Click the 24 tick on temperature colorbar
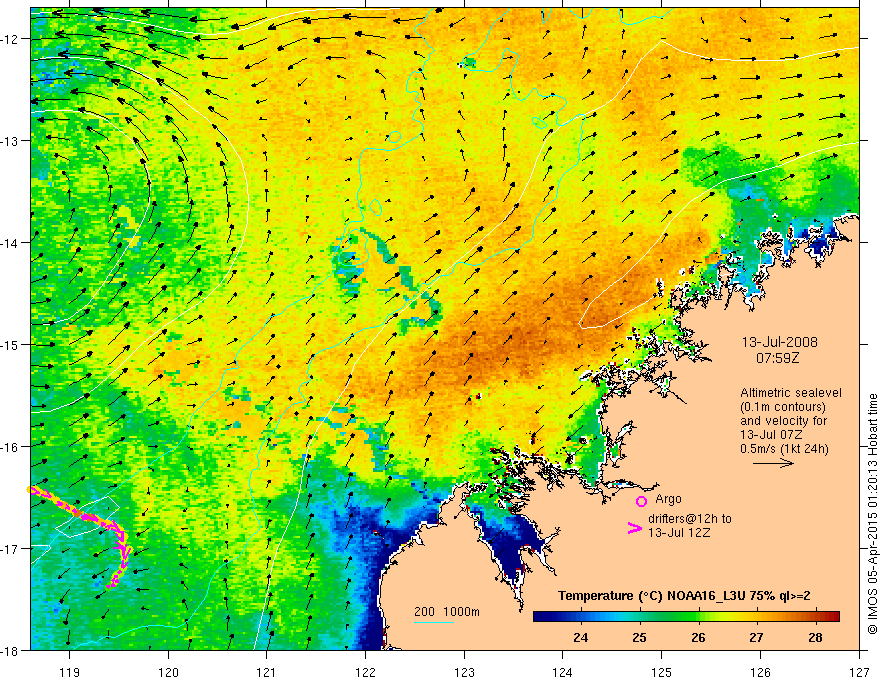 [x=580, y=638]
